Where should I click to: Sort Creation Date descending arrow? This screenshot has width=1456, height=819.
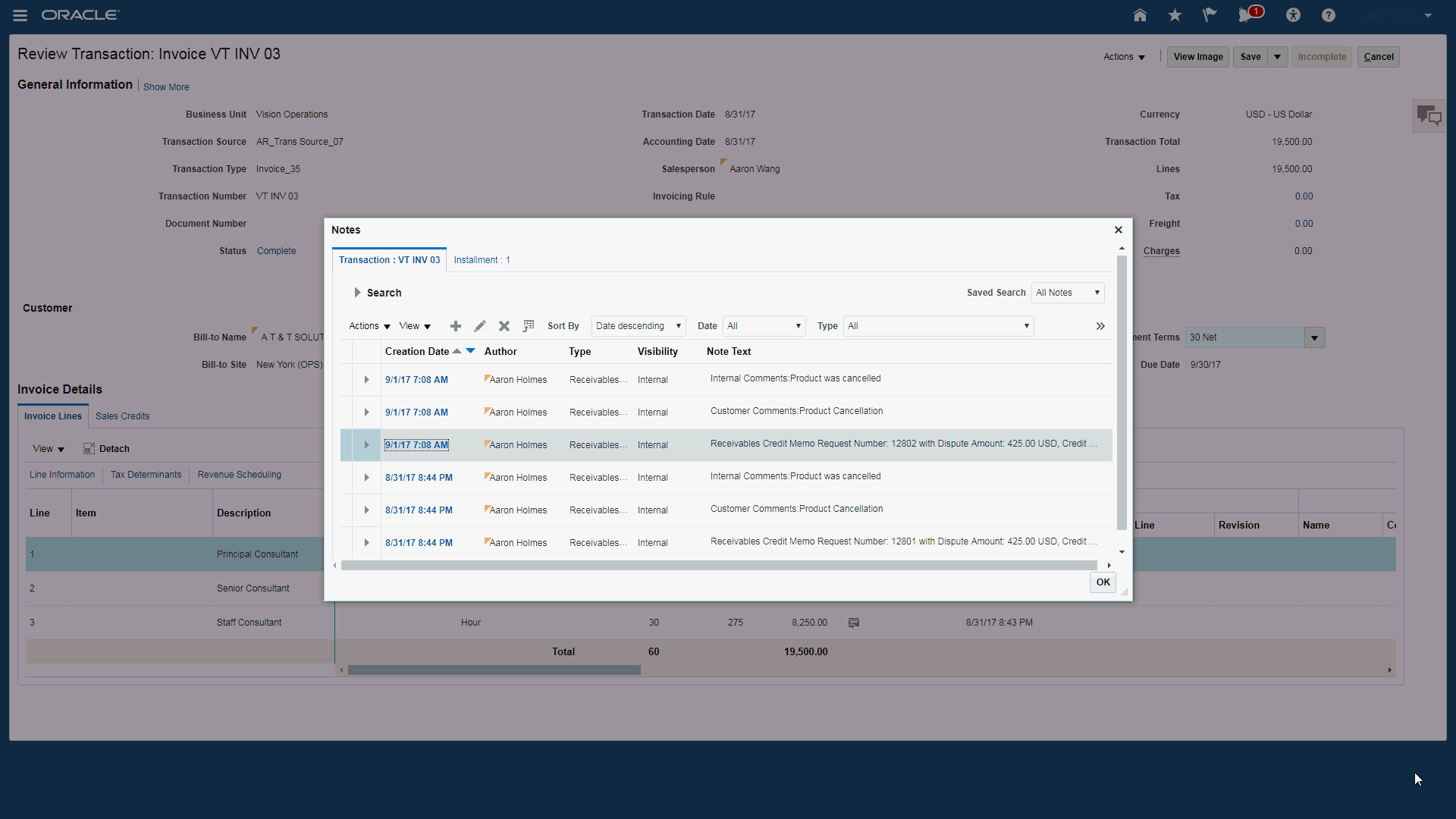pos(471,351)
